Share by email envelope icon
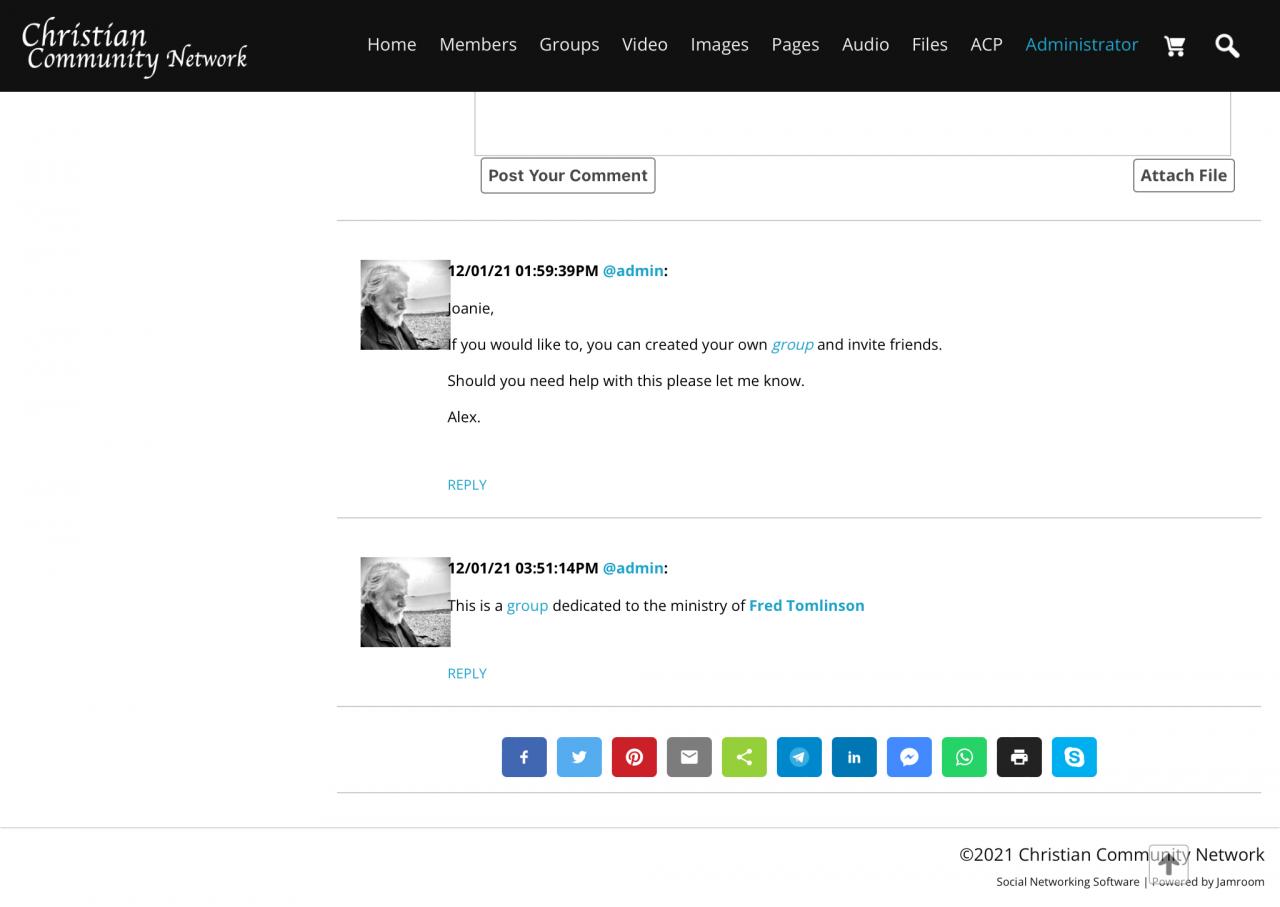Image resolution: width=1280 pixels, height=907 pixels. [689, 757]
